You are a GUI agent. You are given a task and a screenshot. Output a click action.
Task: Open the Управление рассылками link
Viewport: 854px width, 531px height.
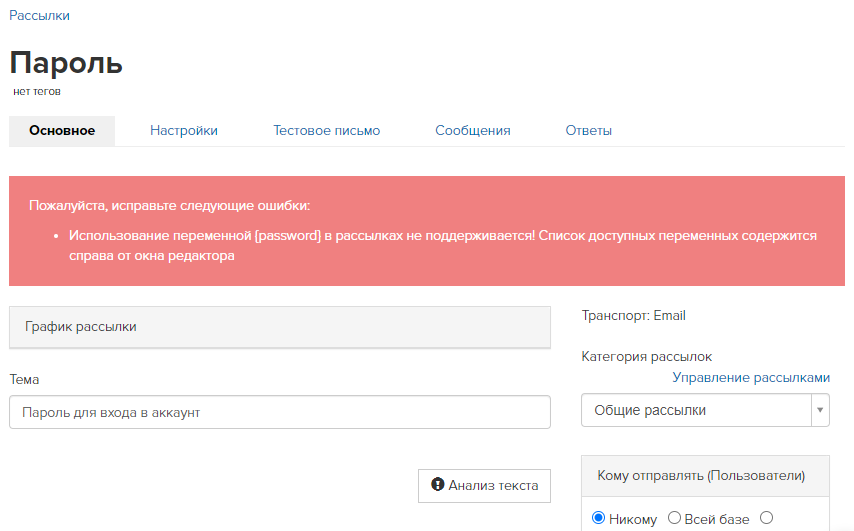(751, 377)
